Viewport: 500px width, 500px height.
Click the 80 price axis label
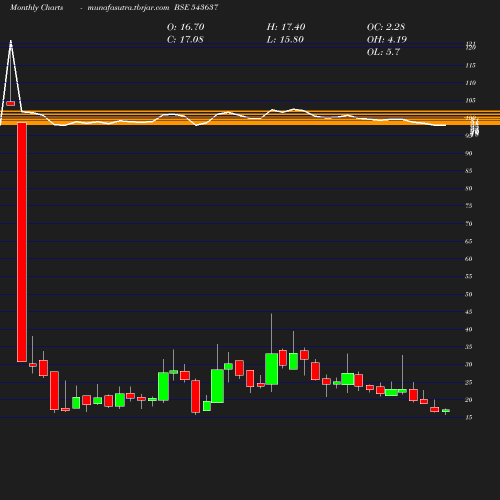469,188
